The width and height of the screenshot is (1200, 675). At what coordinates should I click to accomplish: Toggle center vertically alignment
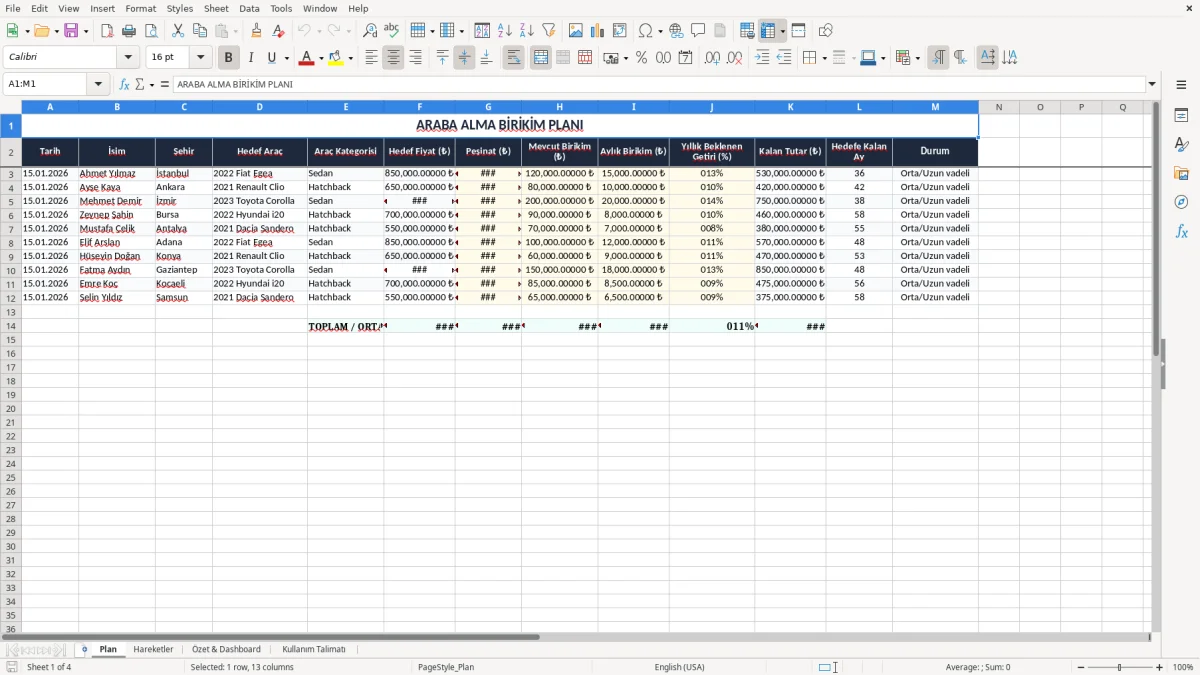464,58
